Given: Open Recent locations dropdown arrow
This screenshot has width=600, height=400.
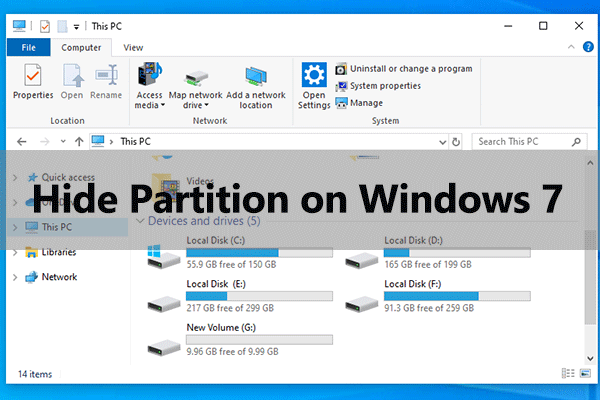Looking at the screenshot, I should point(63,142).
